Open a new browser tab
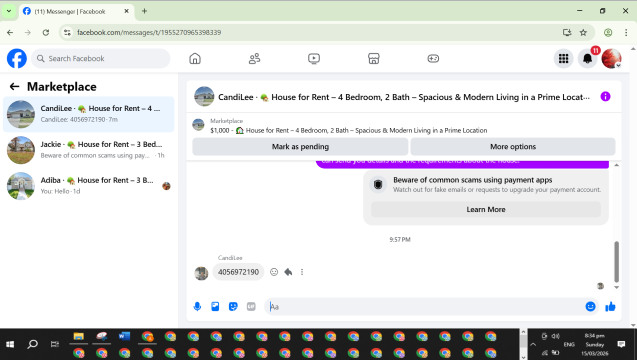 coord(144,11)
